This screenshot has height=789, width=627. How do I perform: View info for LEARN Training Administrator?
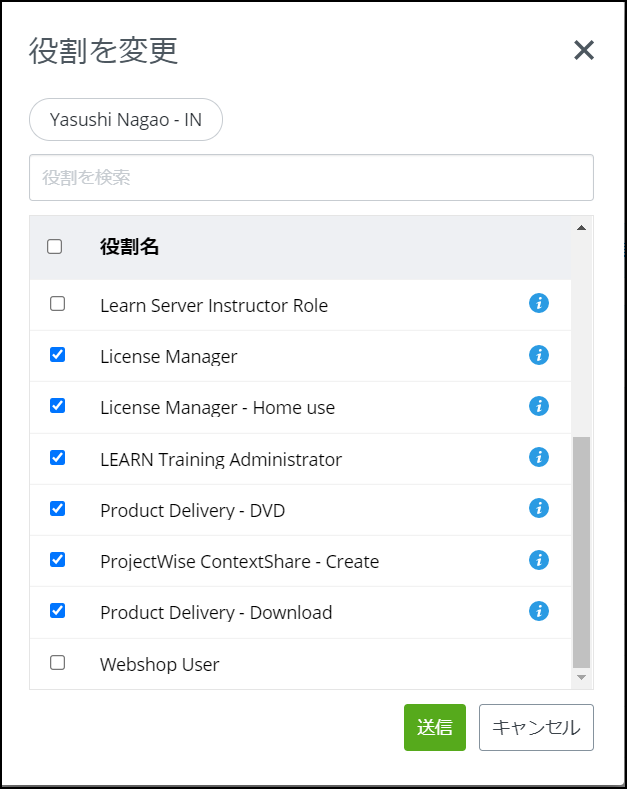pos(538,457)
